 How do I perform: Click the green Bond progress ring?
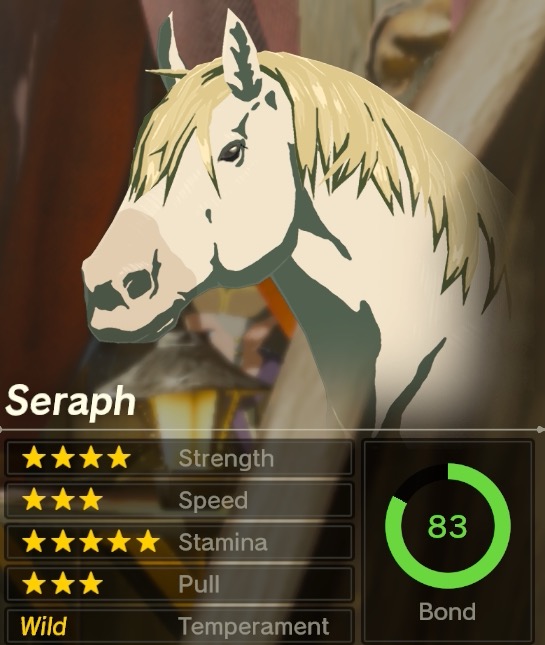click(x=448, y=526)
